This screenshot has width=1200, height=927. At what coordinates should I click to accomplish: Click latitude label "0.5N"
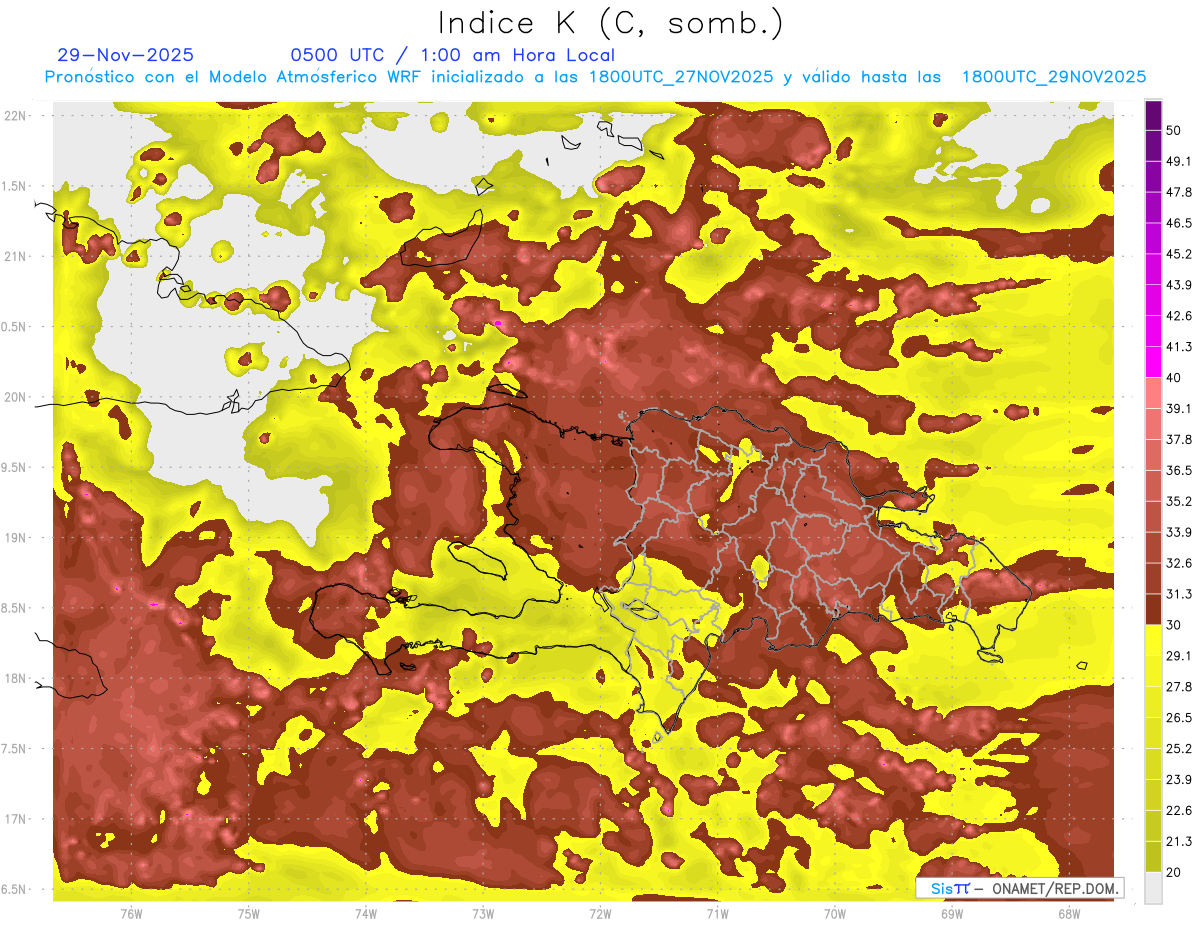tap(15, 327)
